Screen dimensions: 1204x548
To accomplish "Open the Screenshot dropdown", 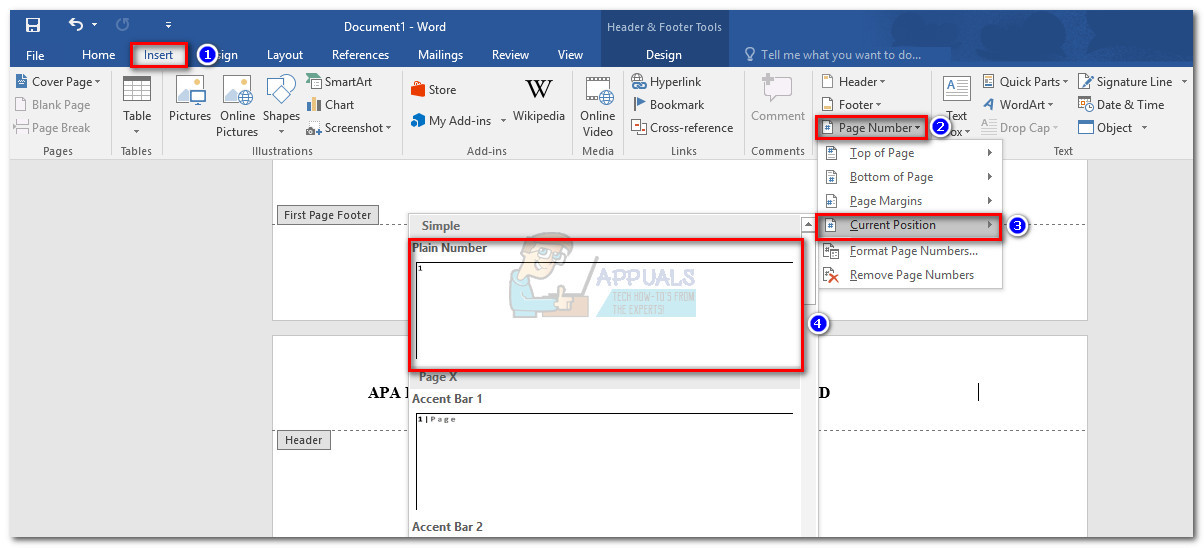I will 348,128.
